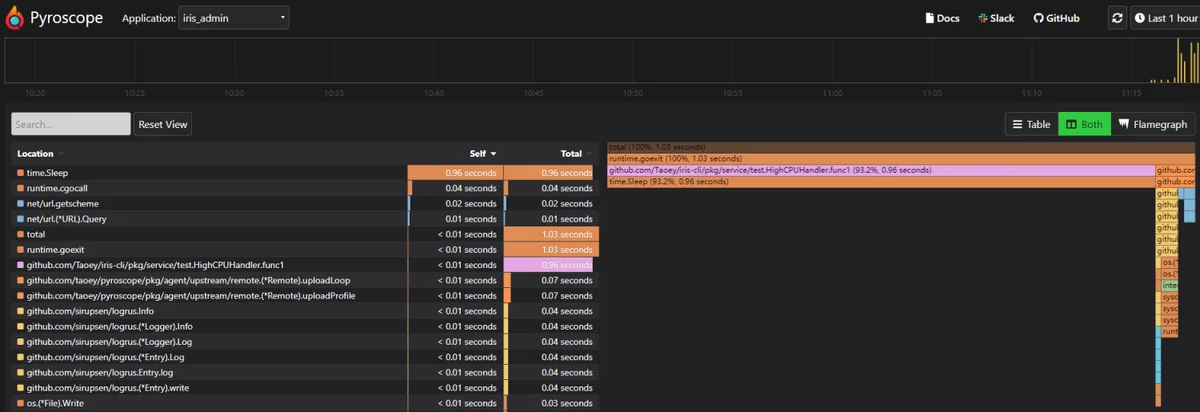1200x412 pixels.
Task: Select the os.(*File).Write row
Action: [x=304, y=403]
